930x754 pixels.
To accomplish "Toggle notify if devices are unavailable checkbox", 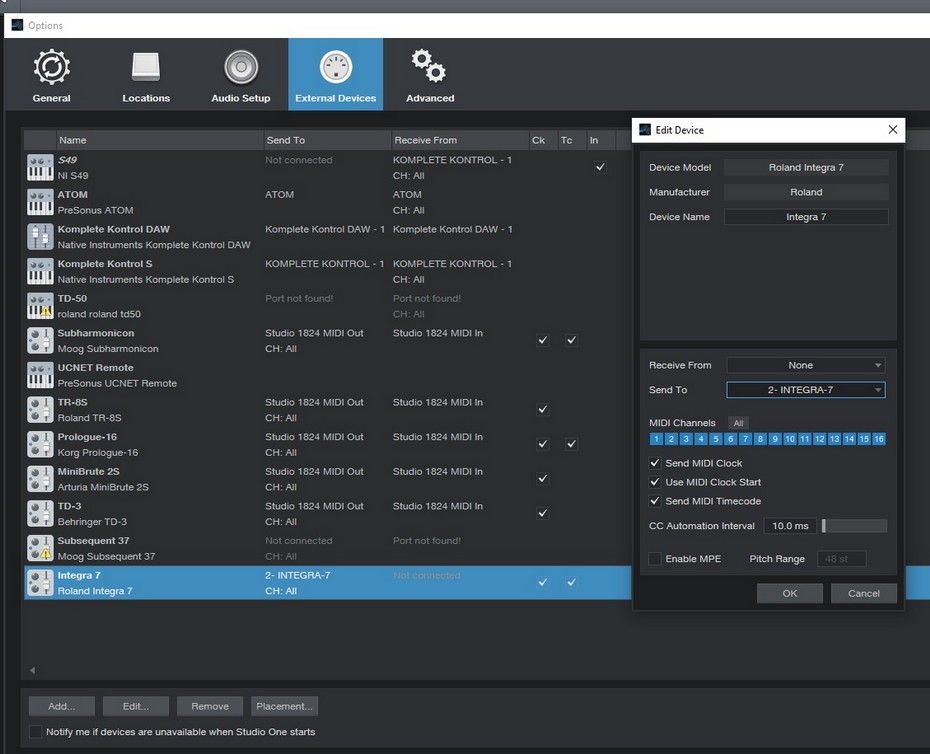I will [36, 732].
